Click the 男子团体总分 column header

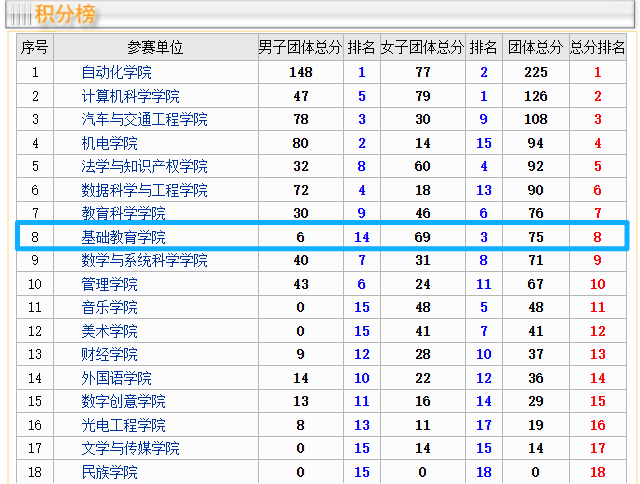(x=300, y=48)
